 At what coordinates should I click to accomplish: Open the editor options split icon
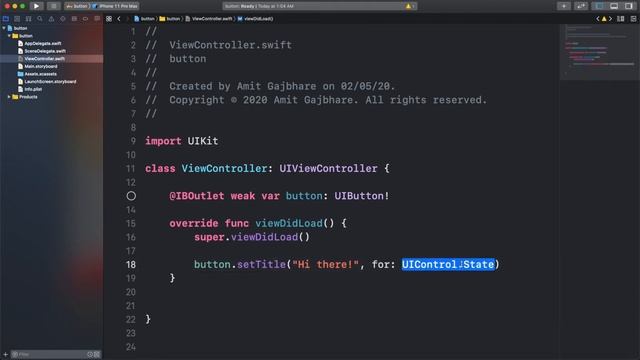coord(620,19)
